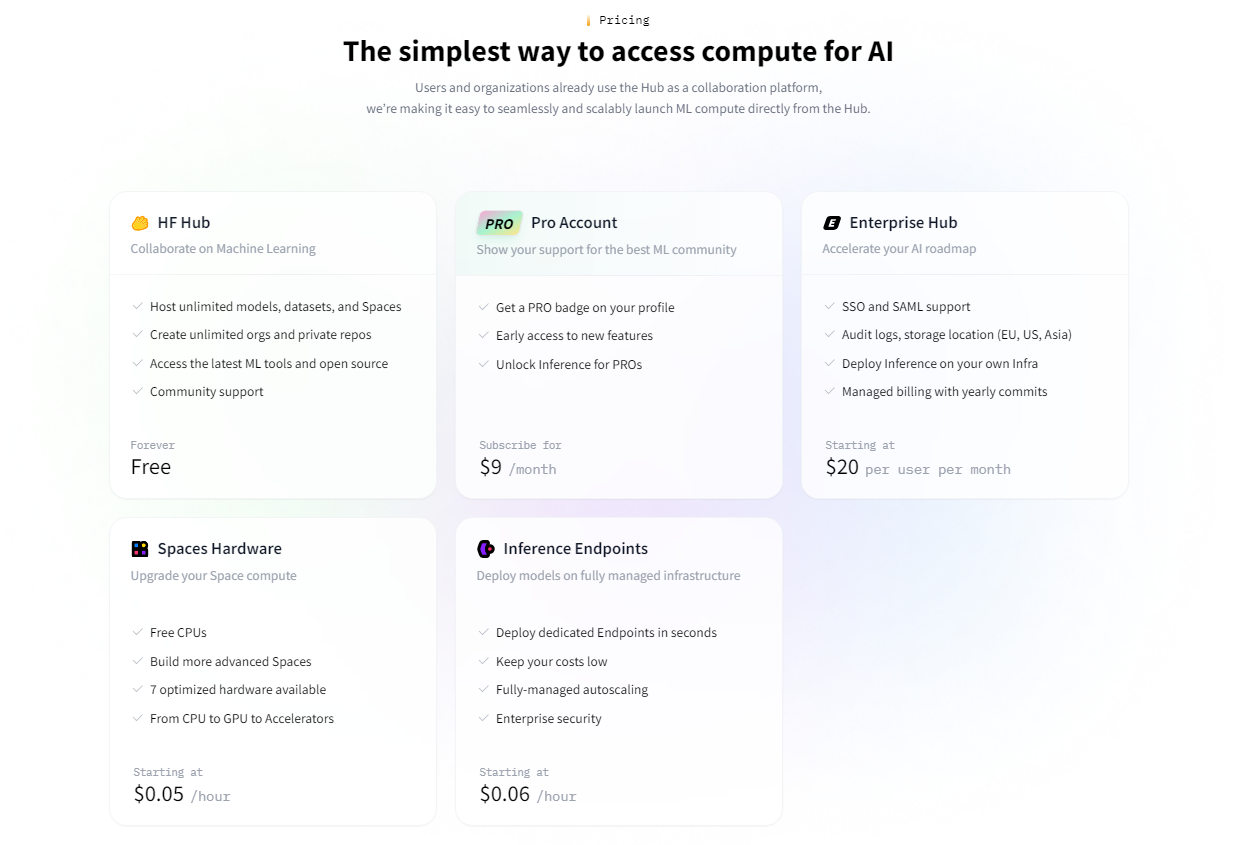Click the HF Hub hugging-hands icon
The height and width of the screenshot is (845, 1238).
click(140, 223)
